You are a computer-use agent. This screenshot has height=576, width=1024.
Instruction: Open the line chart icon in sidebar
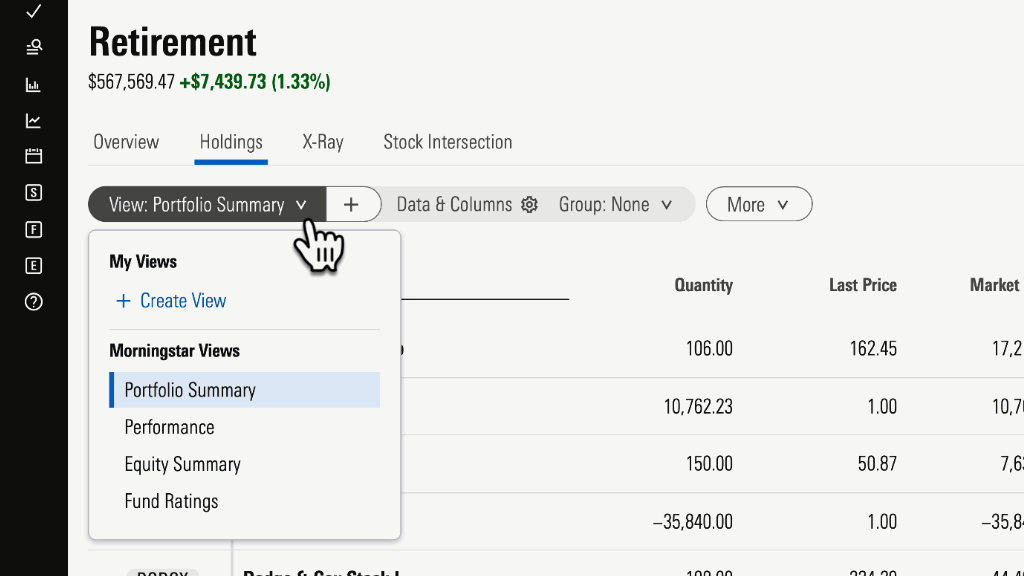coord(34,121)
